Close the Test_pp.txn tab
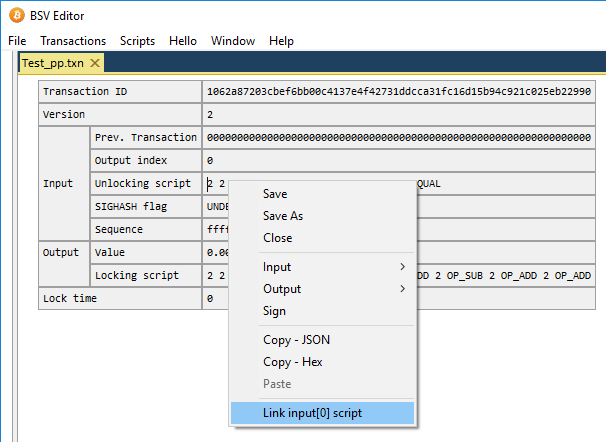This screenshot has height=442, width=606. tap(95, 63)
